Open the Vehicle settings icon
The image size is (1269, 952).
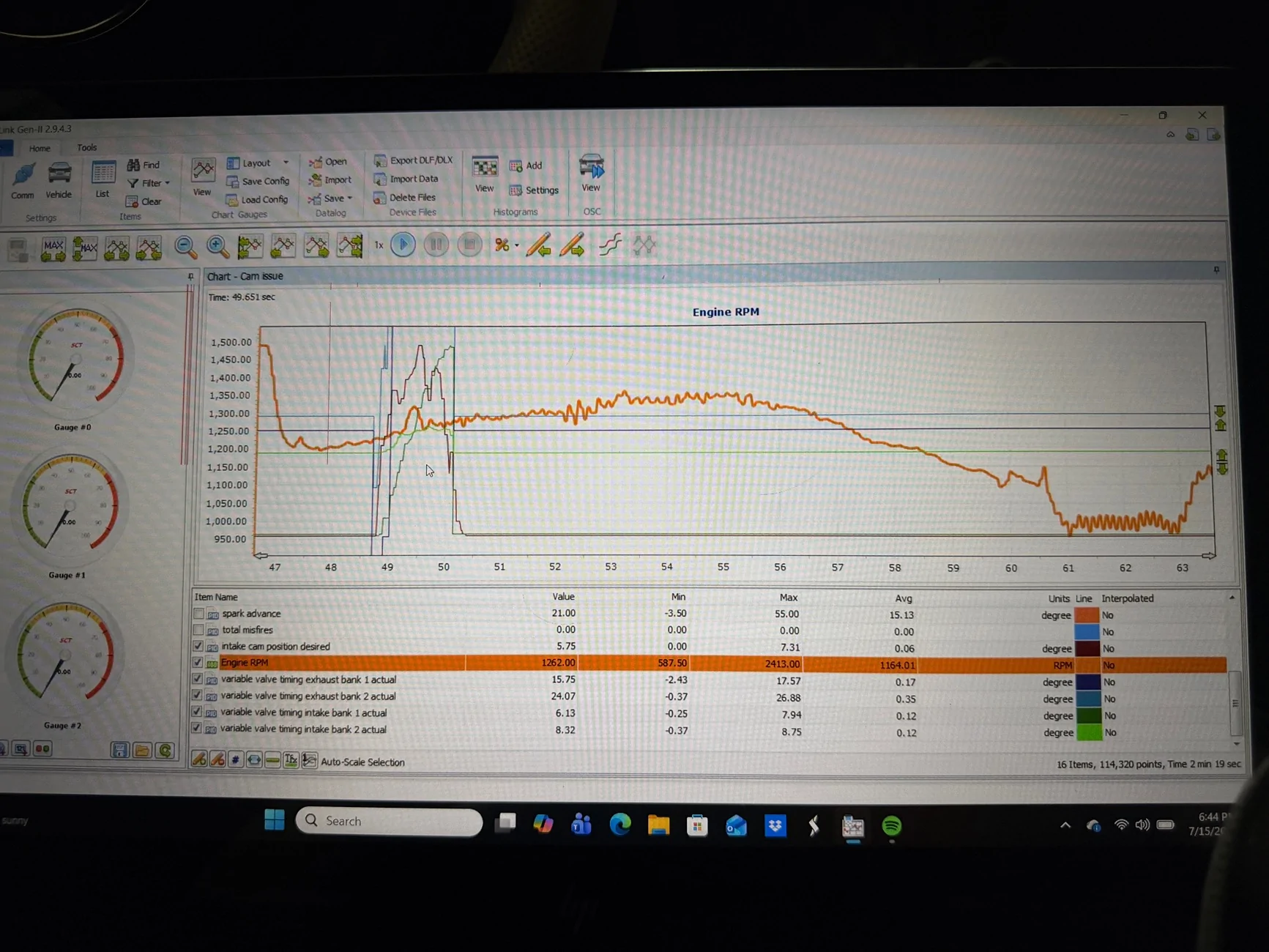click(59, 180)
